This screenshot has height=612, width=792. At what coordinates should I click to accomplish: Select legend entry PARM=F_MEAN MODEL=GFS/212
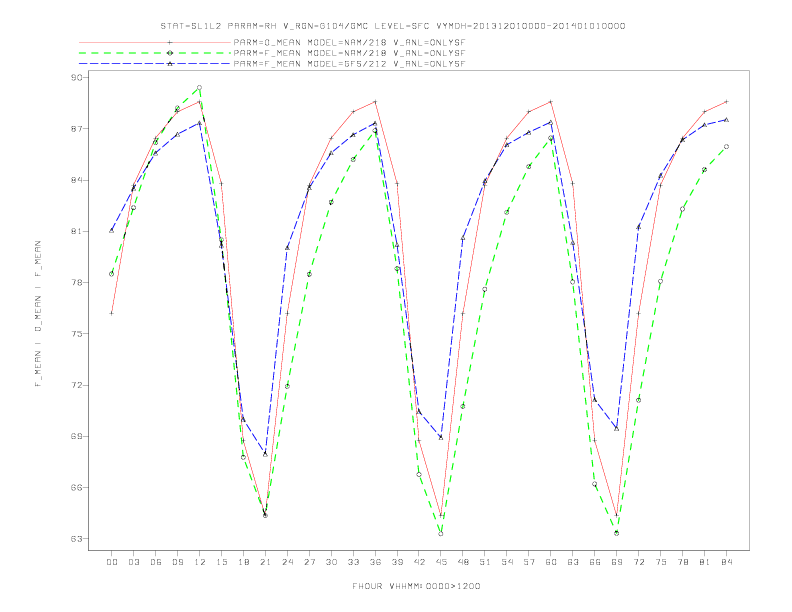tap(349, 64)
